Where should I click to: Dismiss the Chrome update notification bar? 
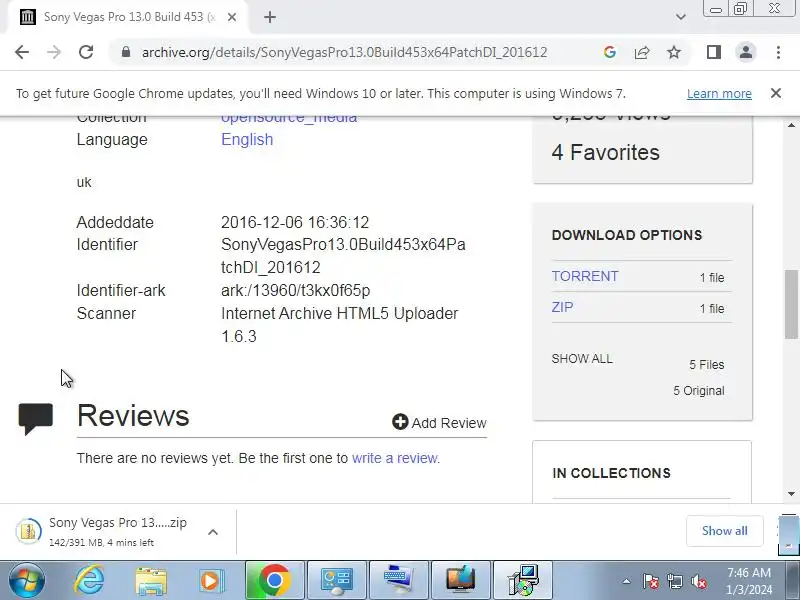[776, 93]
